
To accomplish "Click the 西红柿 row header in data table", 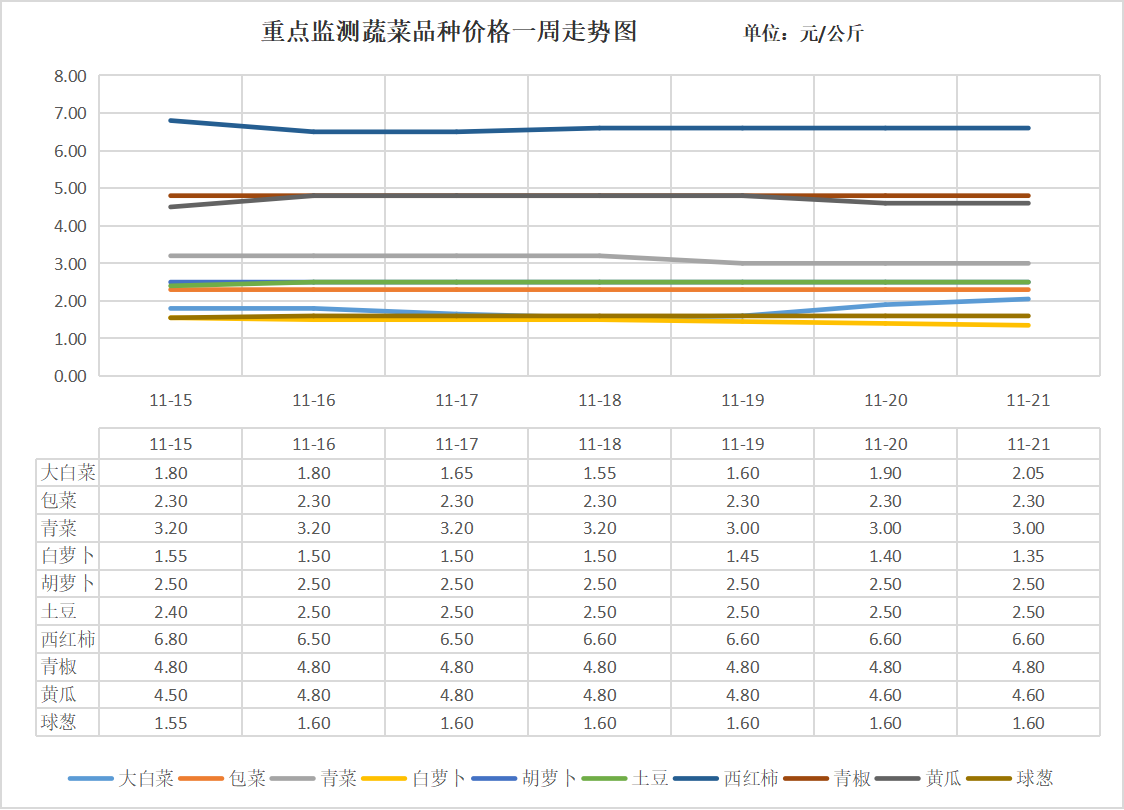I will [68, 639].
